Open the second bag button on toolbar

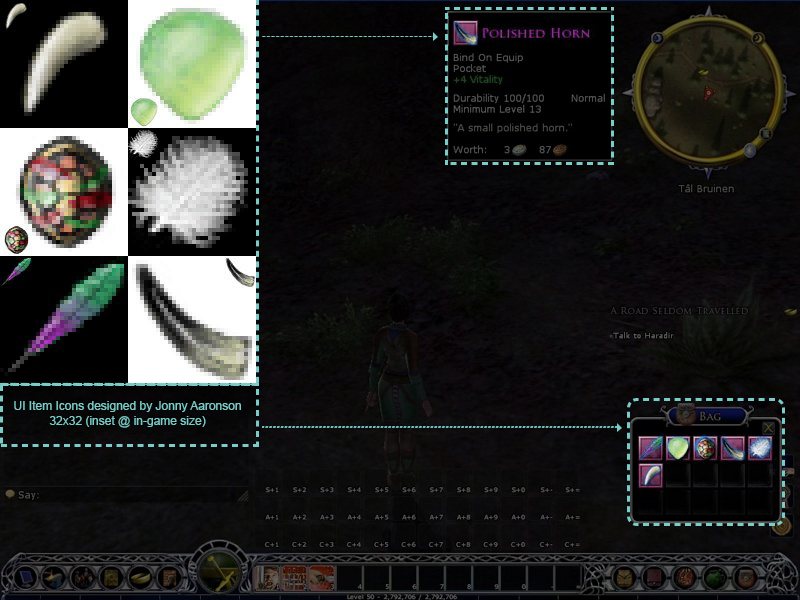pos(654,579)
